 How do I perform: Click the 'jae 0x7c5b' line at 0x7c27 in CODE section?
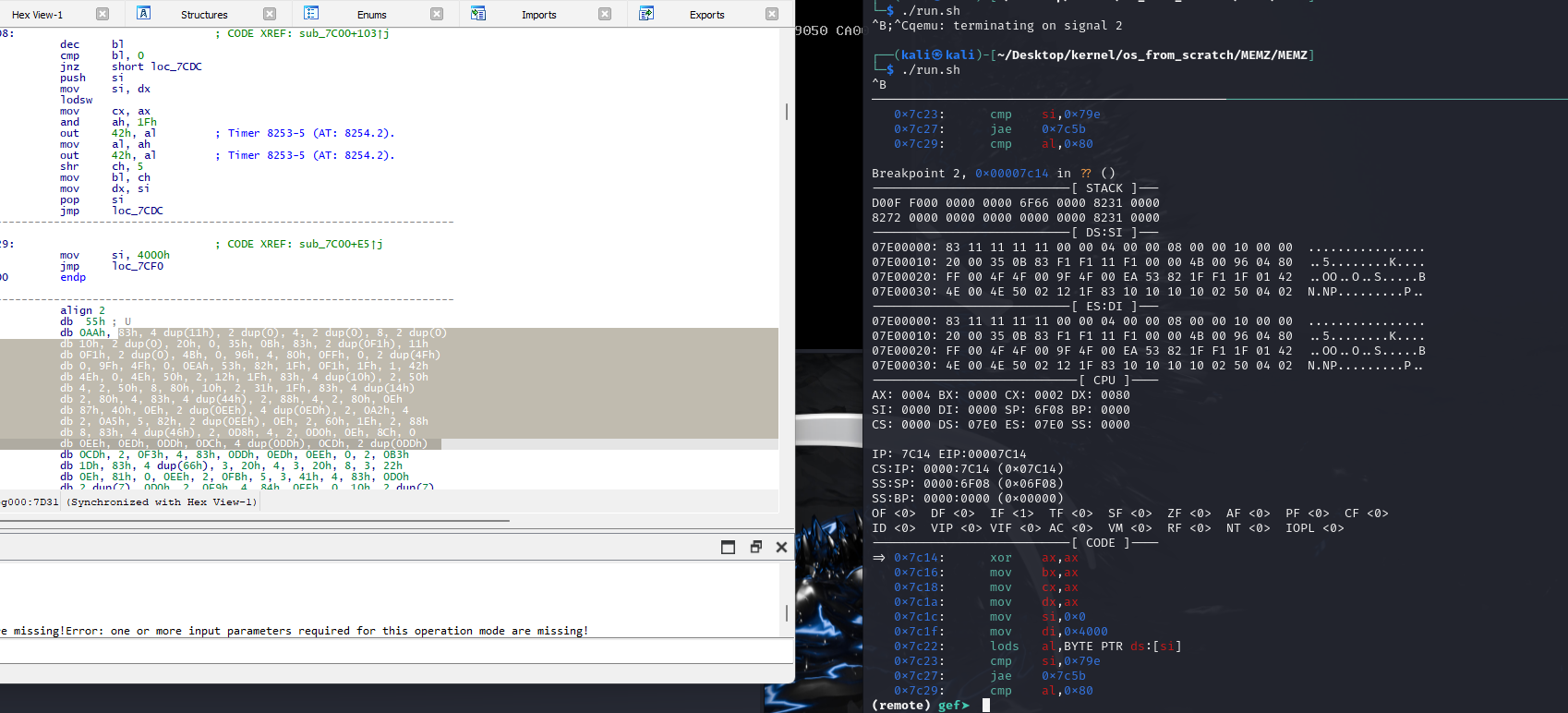pyautogui.click(x=990, y=676)
